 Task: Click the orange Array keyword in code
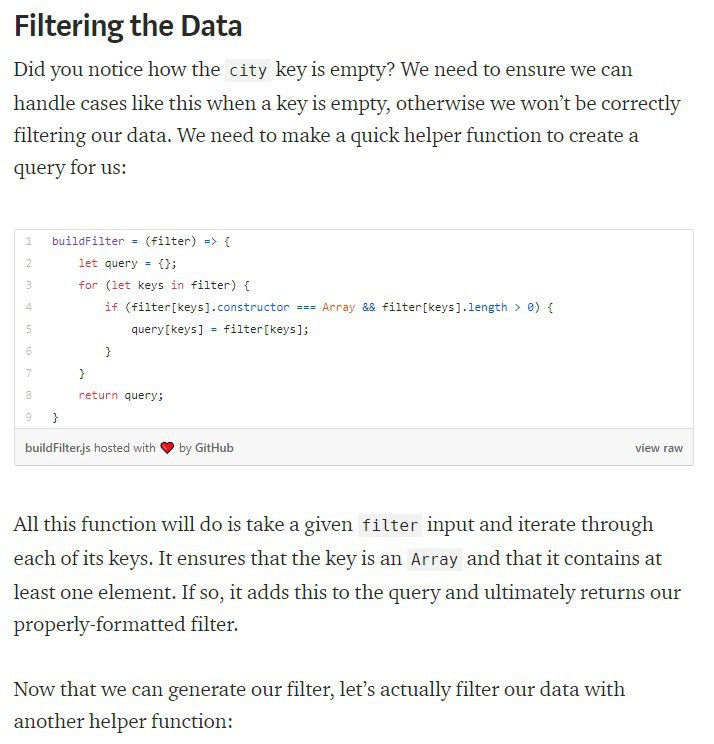(x=339, y=307)
